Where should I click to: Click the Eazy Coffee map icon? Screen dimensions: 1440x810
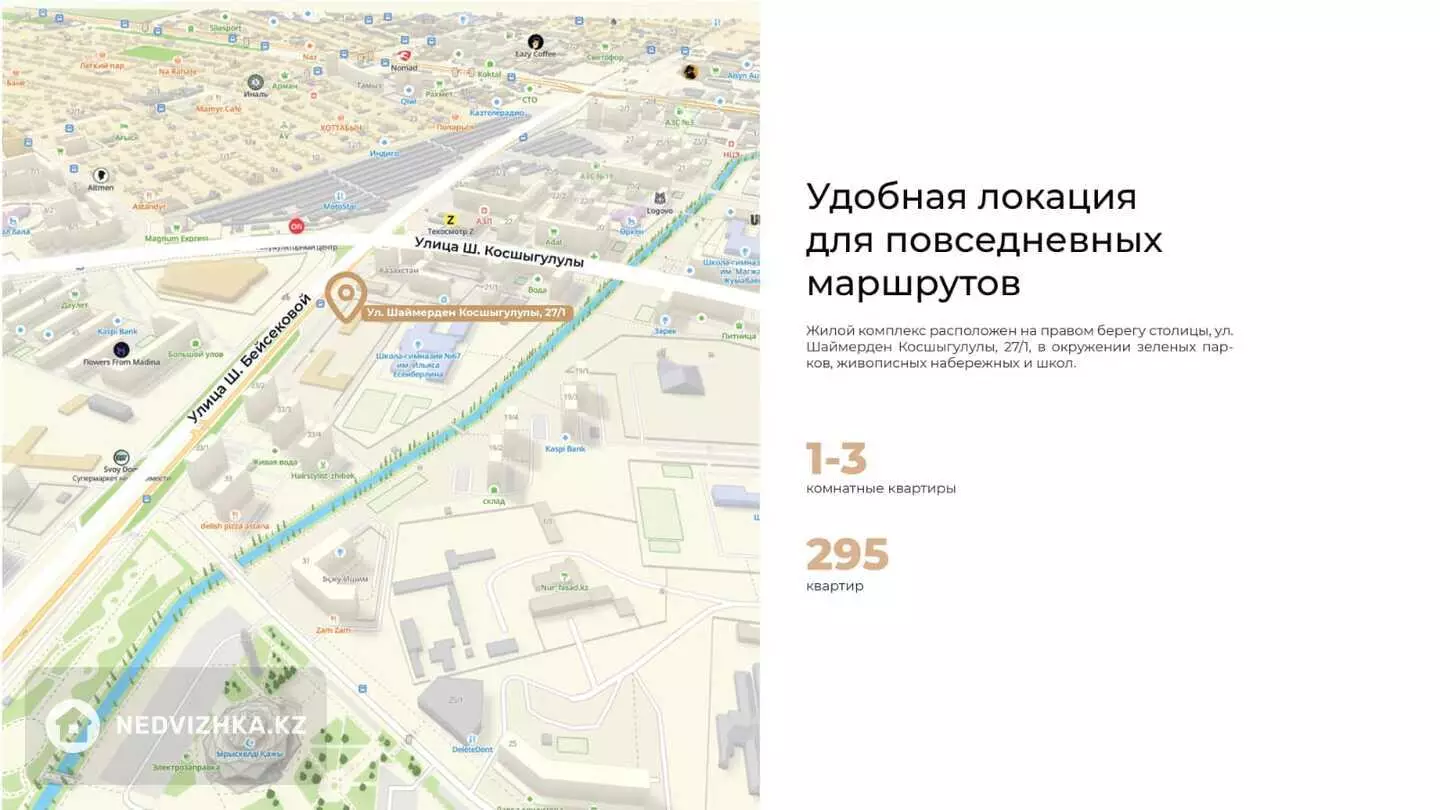(536, 42)
